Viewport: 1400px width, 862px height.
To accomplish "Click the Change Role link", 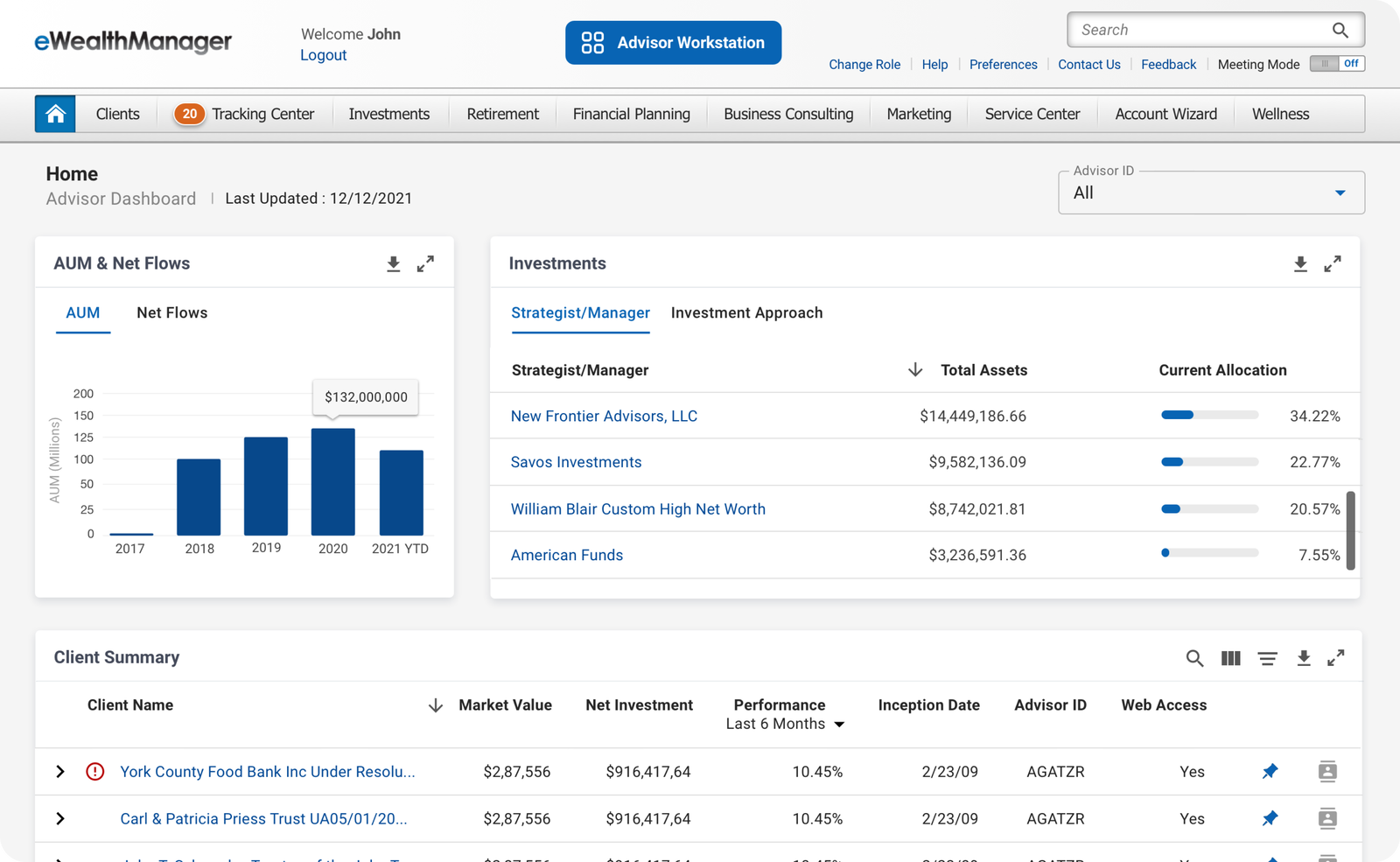I will pyautogui.click(x=864, y=65).
